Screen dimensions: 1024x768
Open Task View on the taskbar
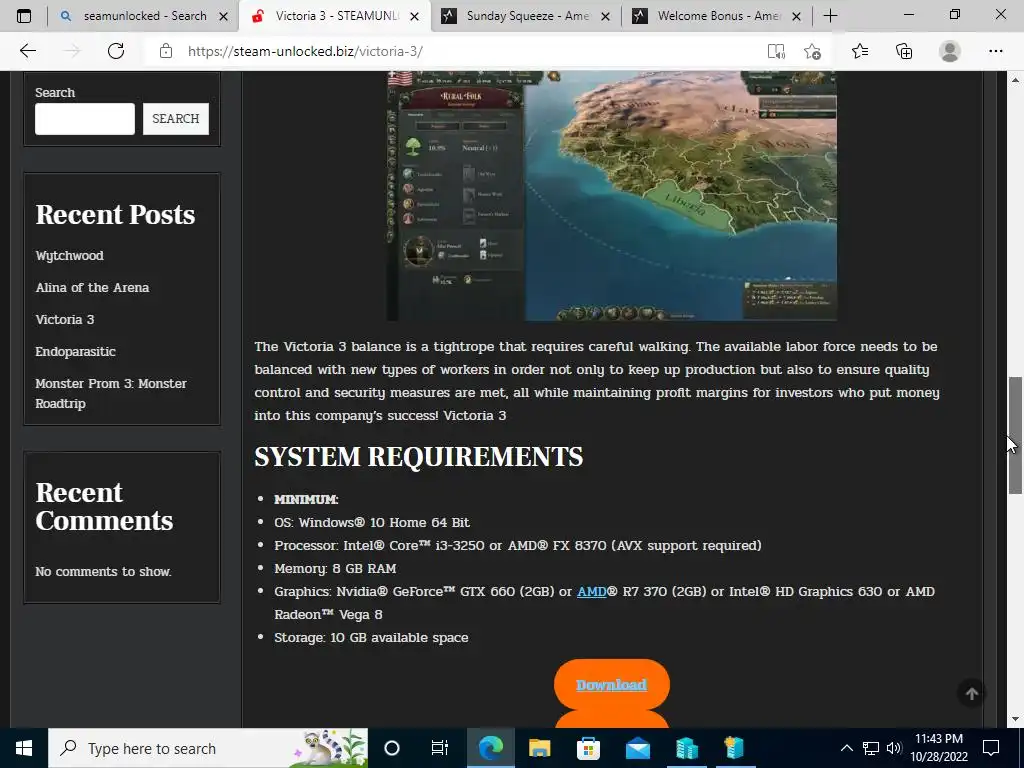pyautogui.click(x=440, y=748)
